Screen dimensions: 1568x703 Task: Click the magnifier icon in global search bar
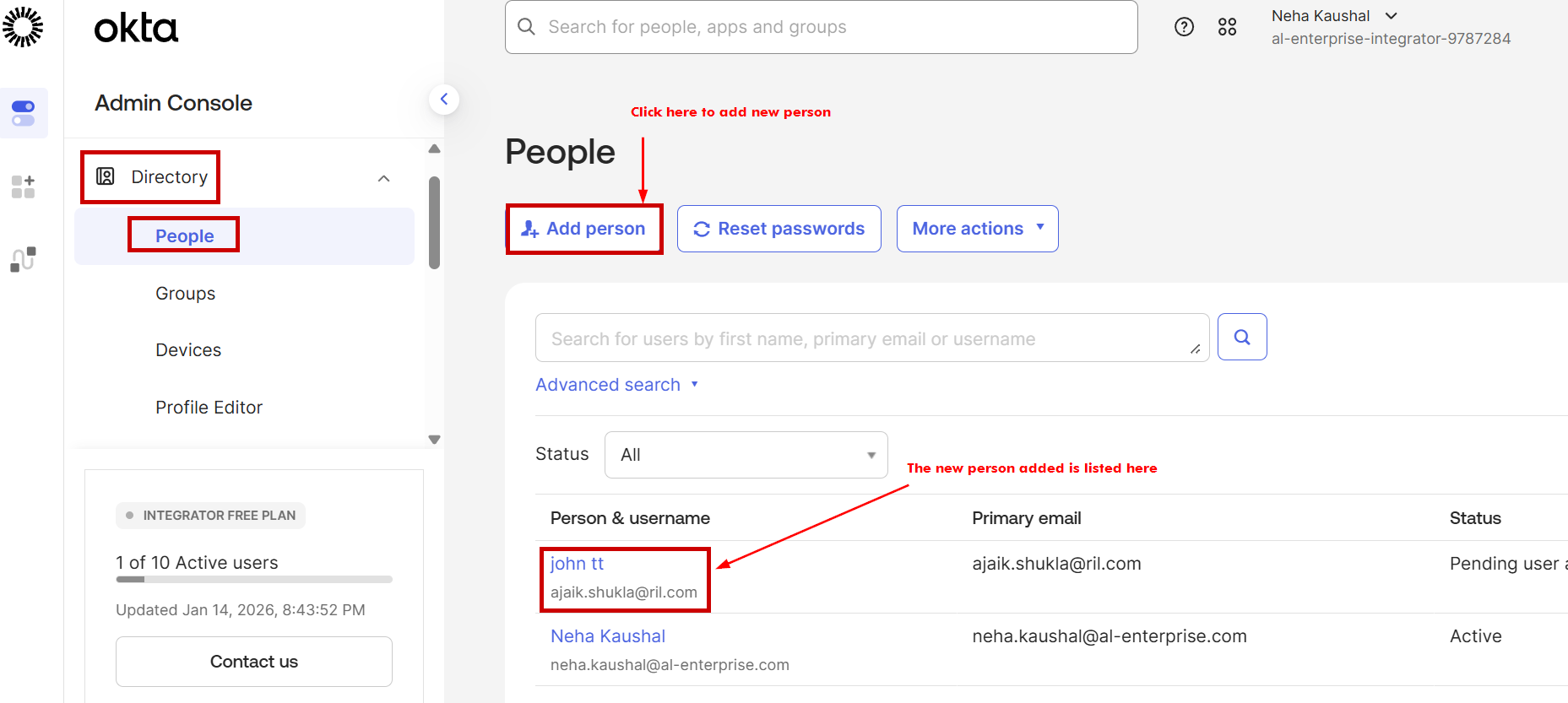[x=526, y=26]
